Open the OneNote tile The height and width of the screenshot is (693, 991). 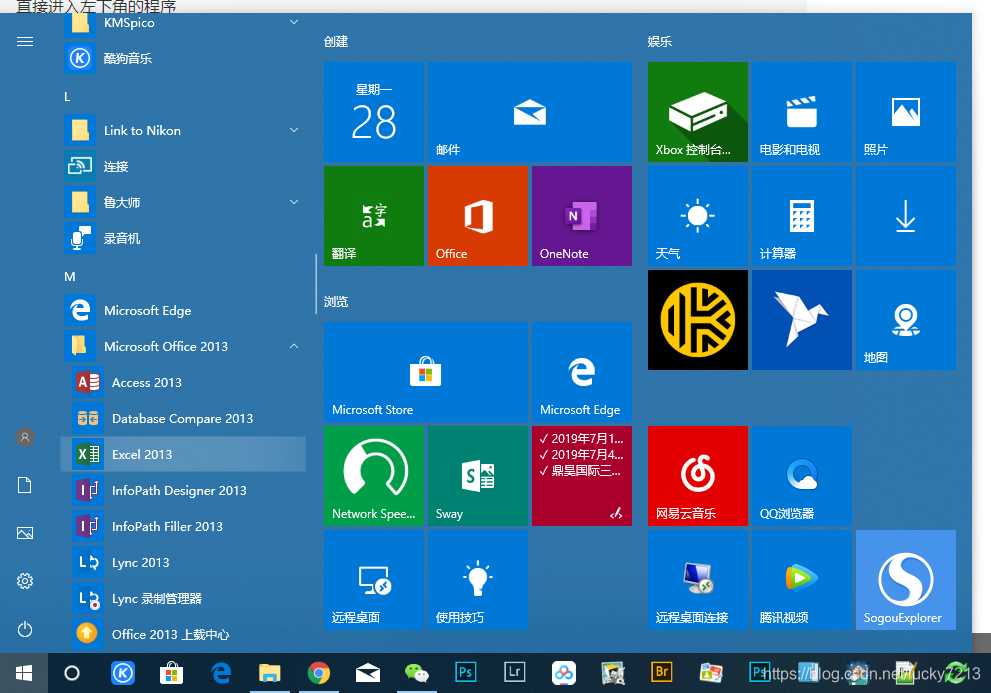point(581,216)
